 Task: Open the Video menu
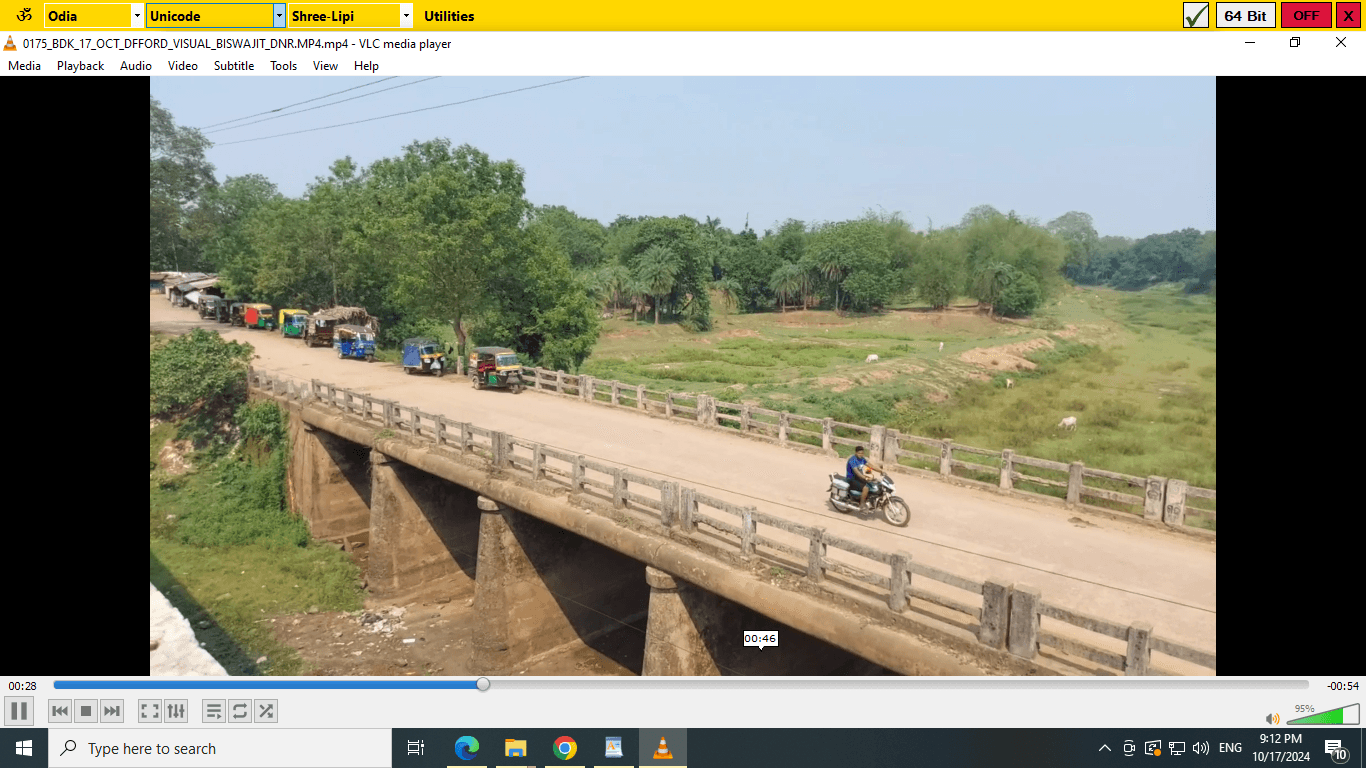coord(183,66)
